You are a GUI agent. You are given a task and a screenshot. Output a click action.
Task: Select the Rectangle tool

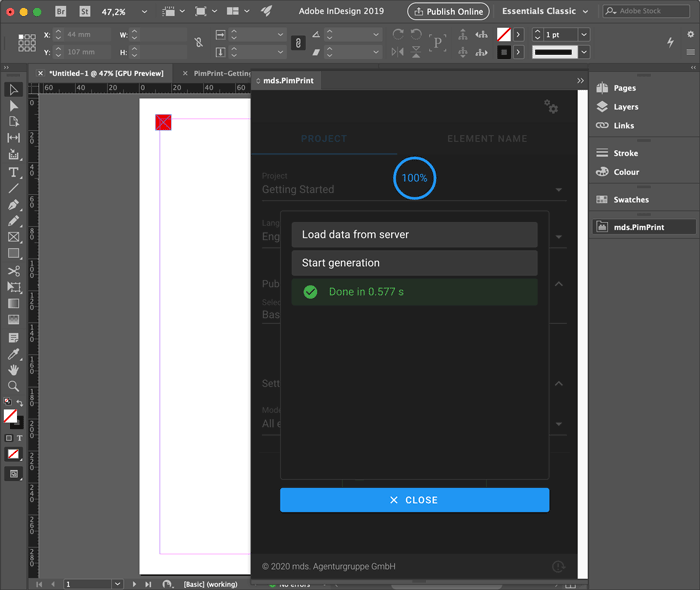point(13,253)
